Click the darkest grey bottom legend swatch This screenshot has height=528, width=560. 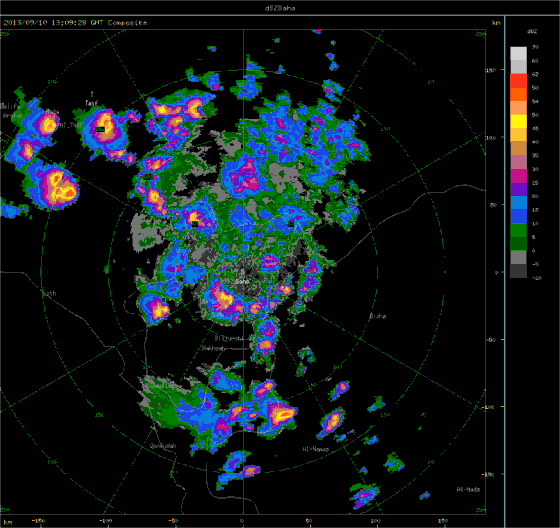pyautogui.click(x=518, y=271)
